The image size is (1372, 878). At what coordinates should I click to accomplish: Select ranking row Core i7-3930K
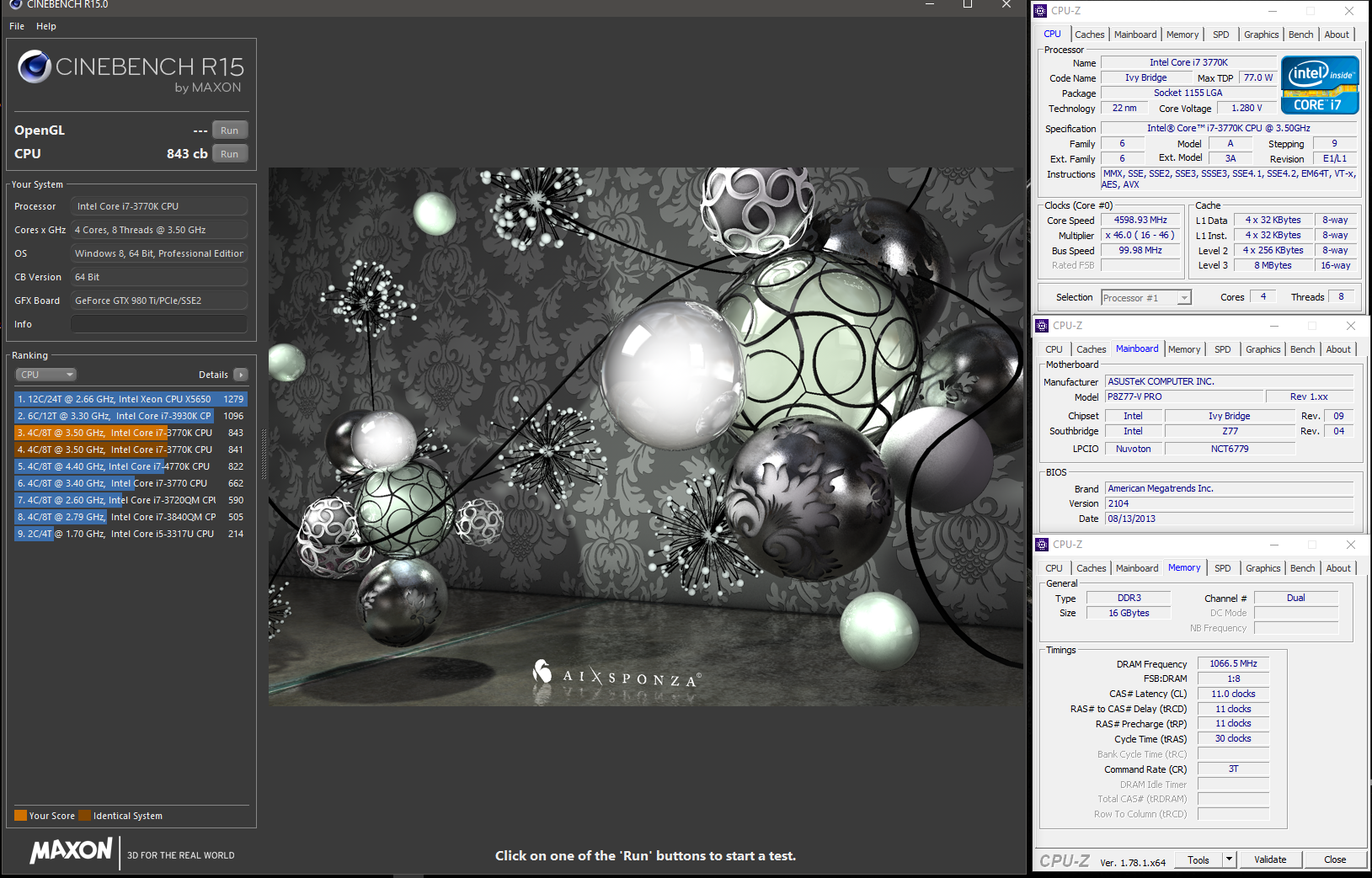(131, 416)
